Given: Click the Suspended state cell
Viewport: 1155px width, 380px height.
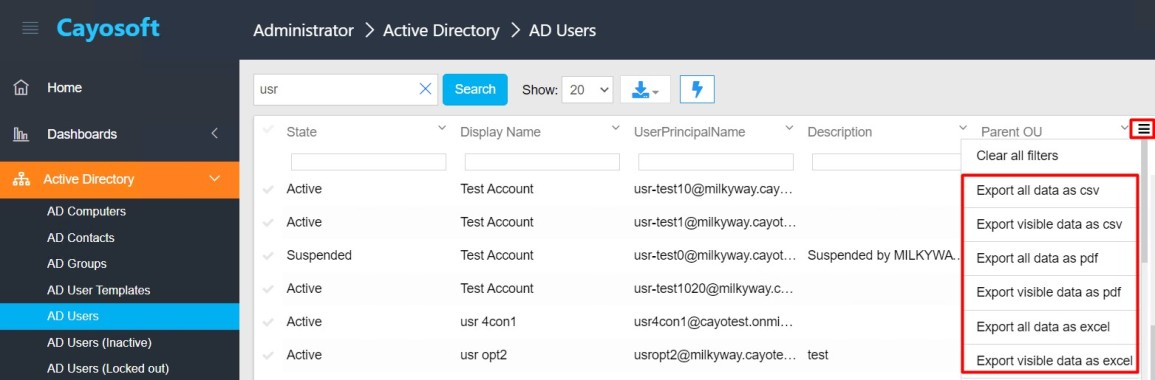Looking at the screenshot, I should click(319, 256).
